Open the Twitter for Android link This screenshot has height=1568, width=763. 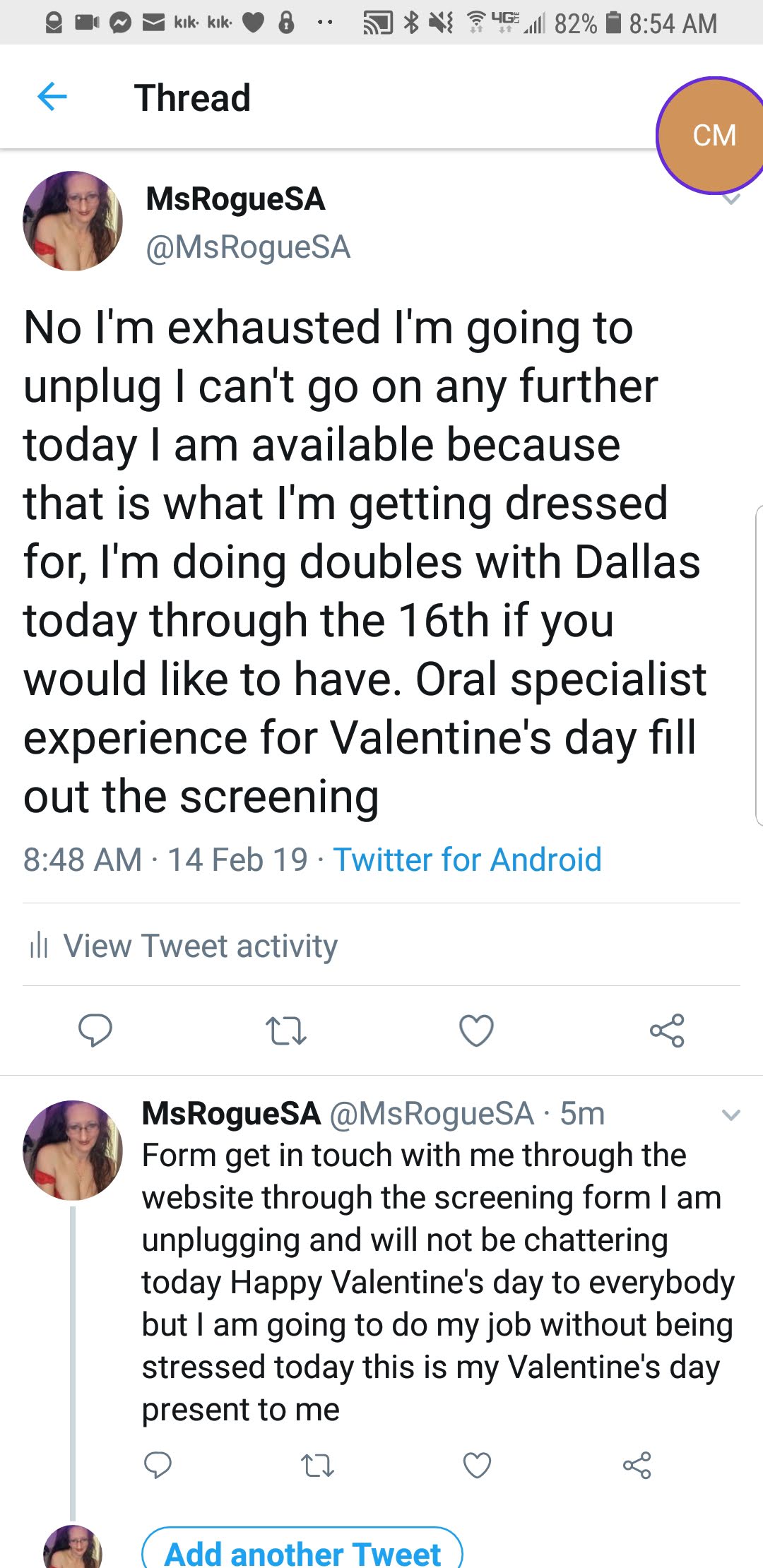pyautogui.click(x=467, y=860)
